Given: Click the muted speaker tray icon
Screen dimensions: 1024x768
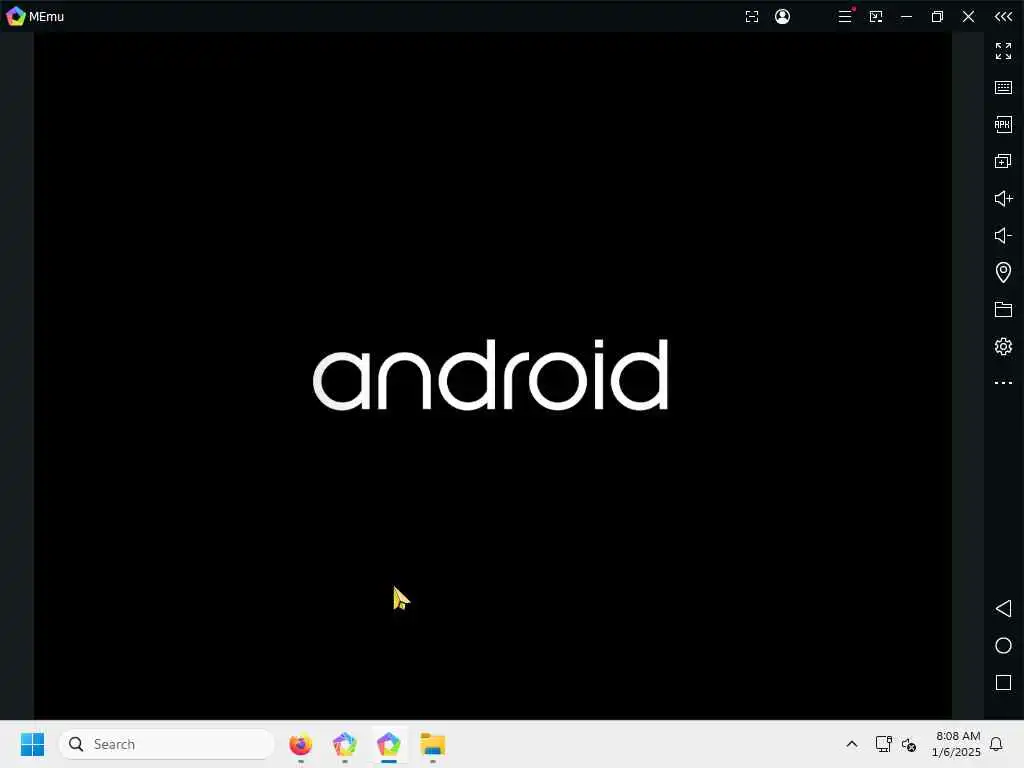Looking at the screenshot, I should (x=909, y=744).
